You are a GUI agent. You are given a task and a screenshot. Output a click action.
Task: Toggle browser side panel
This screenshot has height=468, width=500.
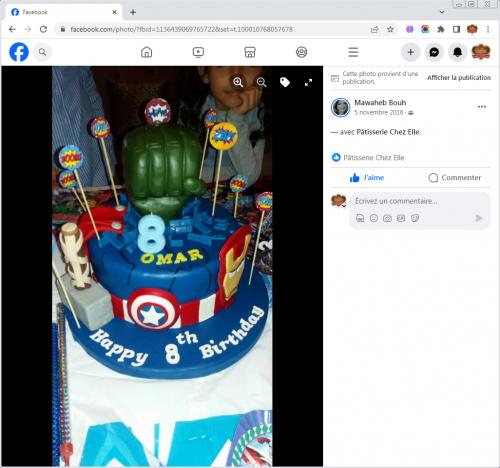click(456, 29)
